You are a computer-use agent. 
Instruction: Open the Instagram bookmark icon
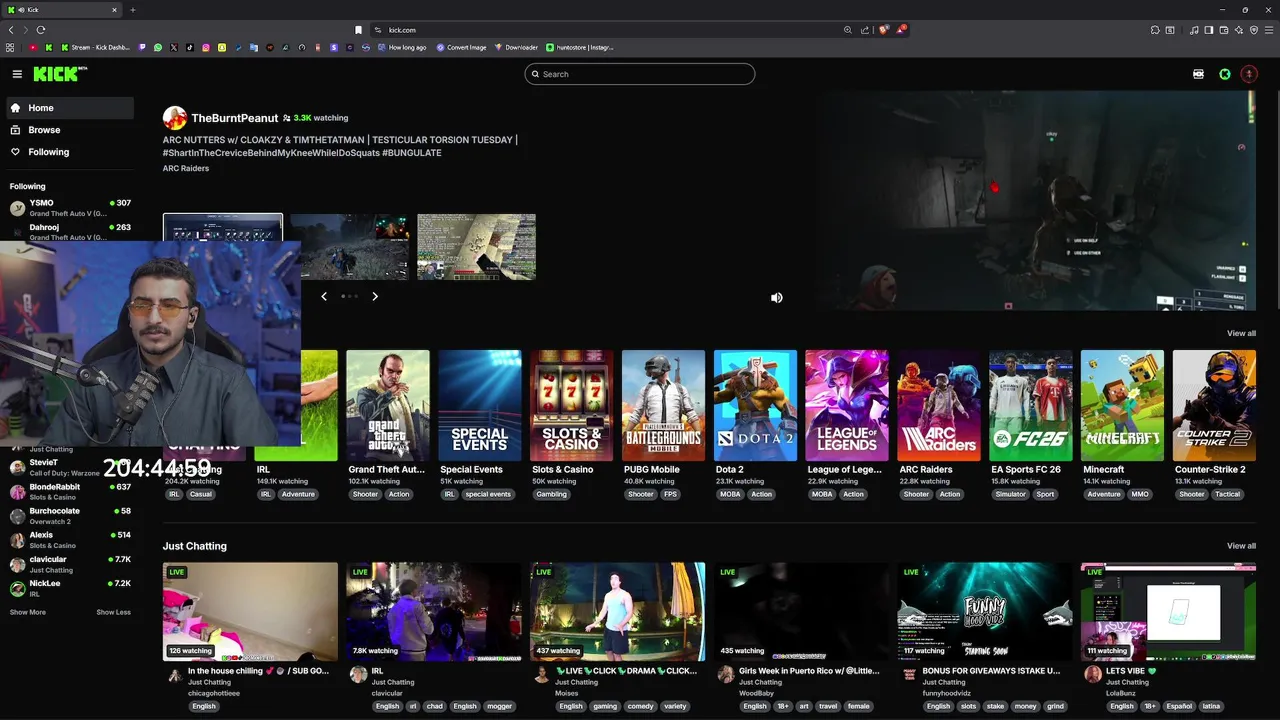click(x=206, y=47)
